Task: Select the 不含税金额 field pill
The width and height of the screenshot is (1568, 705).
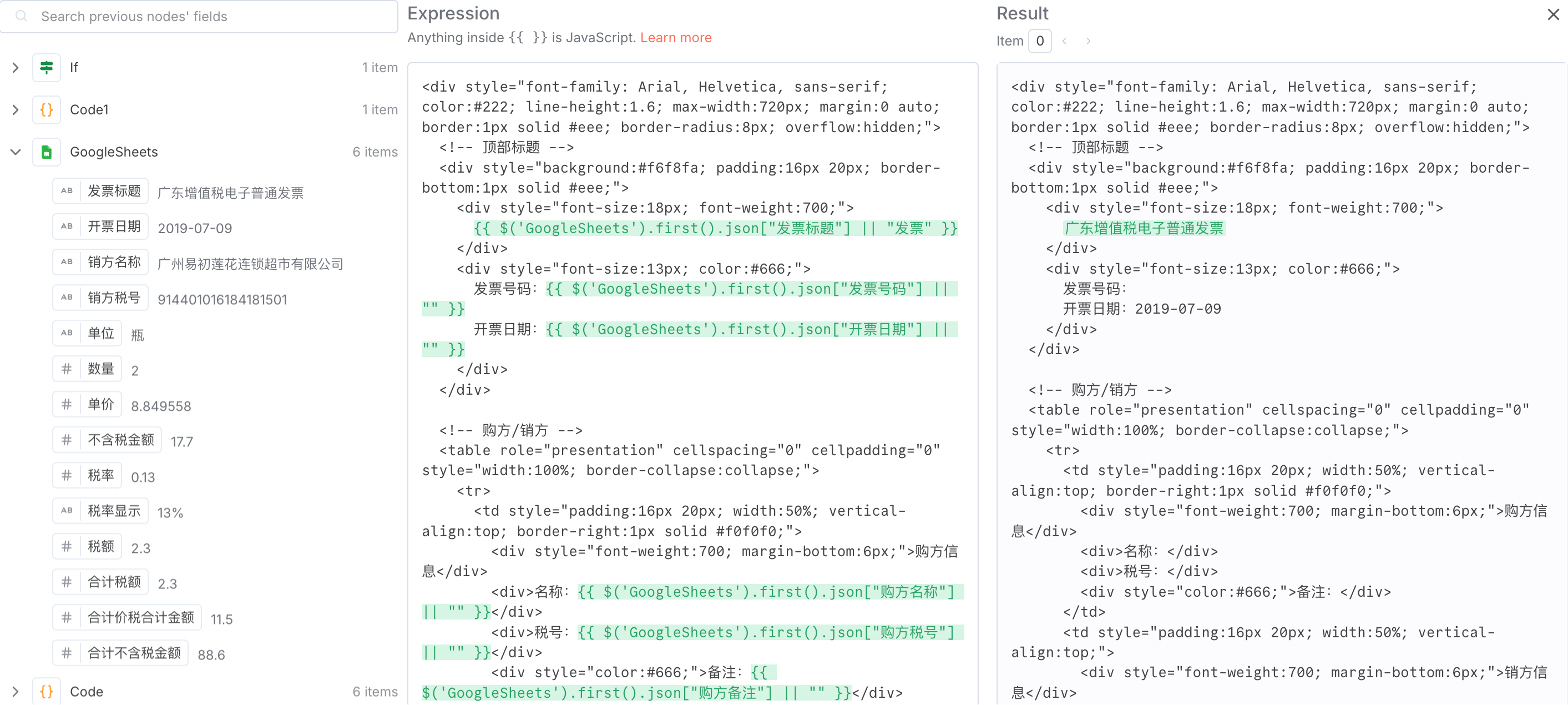Action: (107, 440)
